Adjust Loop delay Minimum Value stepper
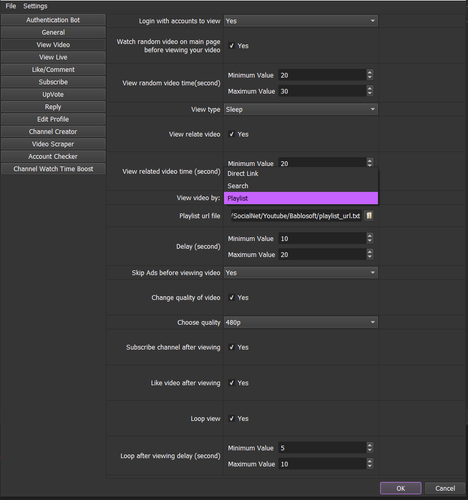Screen dimensions: 468x500 [x=370, y=448]
